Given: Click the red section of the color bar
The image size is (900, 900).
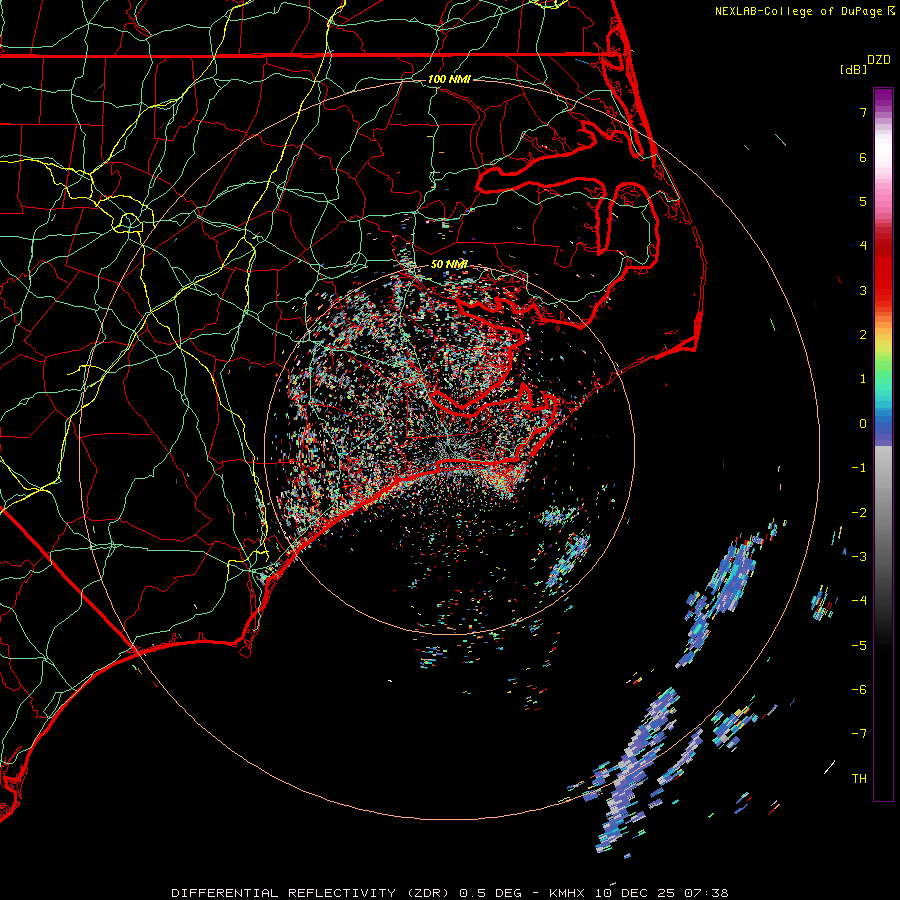Looking at the screenshot, I should [x=883, y=270].
